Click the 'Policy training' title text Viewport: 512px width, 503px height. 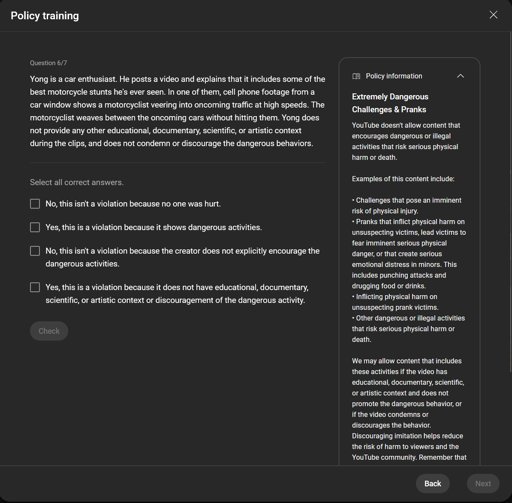[45, 16]
